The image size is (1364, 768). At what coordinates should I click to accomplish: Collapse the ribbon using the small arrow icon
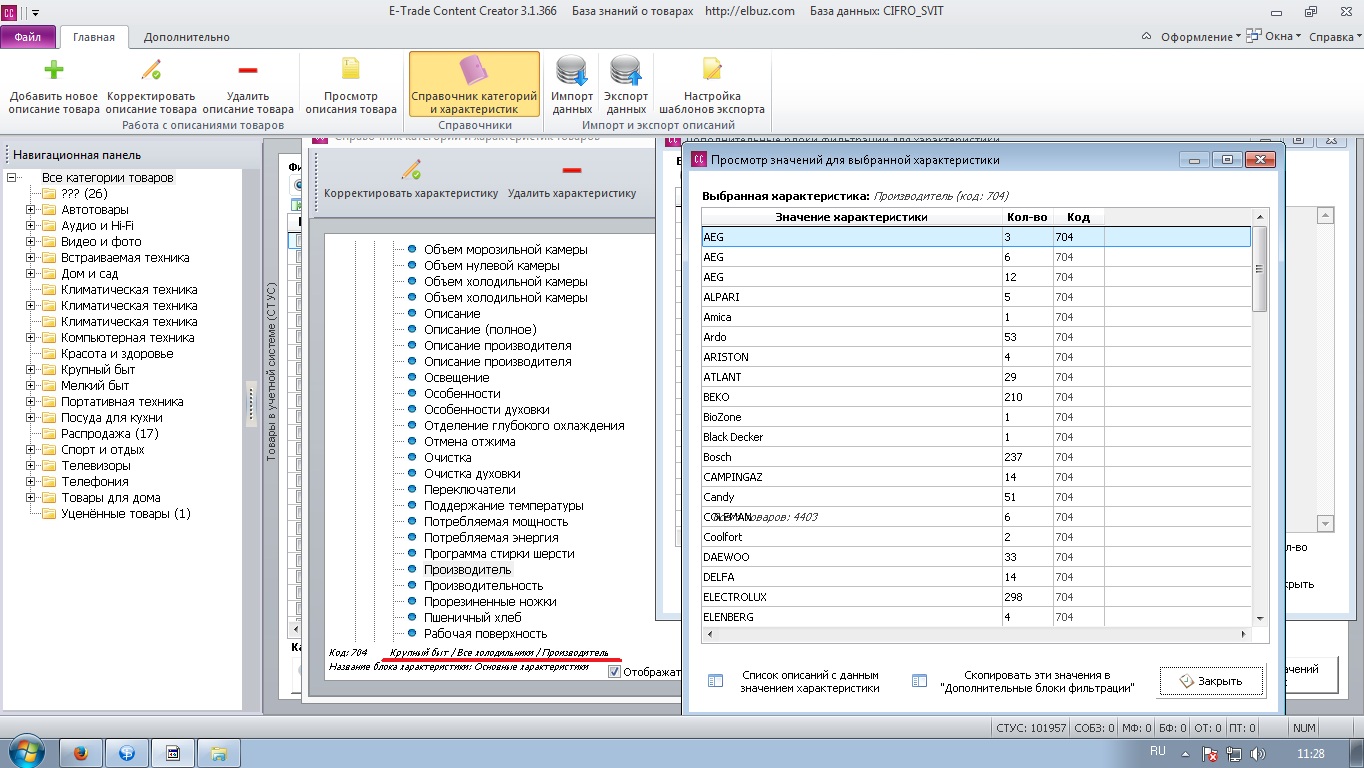coord(1146,37)
